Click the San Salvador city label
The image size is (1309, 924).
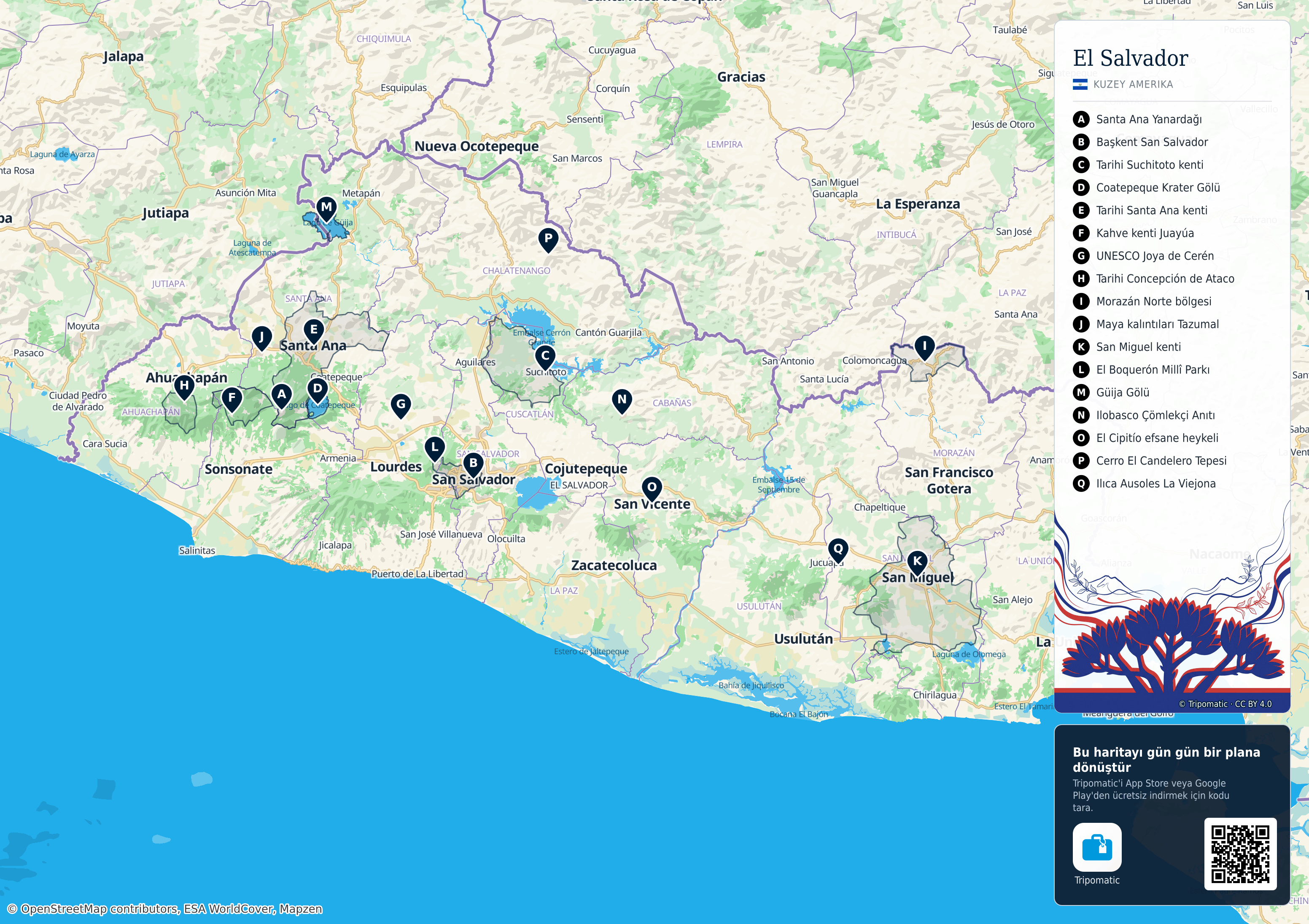pyautogui.click(x=473, y=479)
